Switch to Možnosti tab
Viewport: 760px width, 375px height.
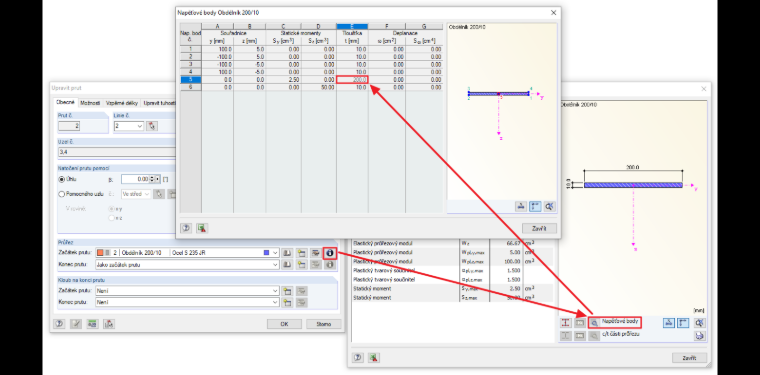pyautogui.click(x=90, y=103)
